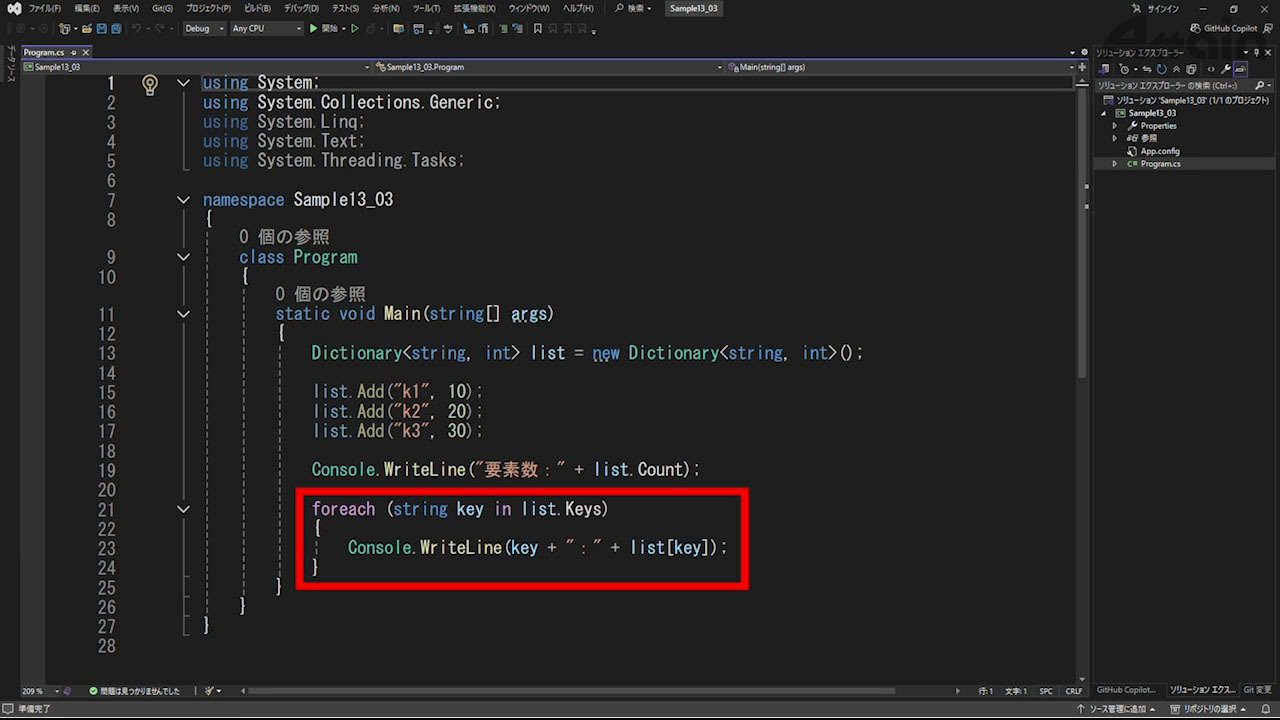The image size is (1280, 720).
Task: Collapse the foreach loop code block
Action: tap(183, 509)
